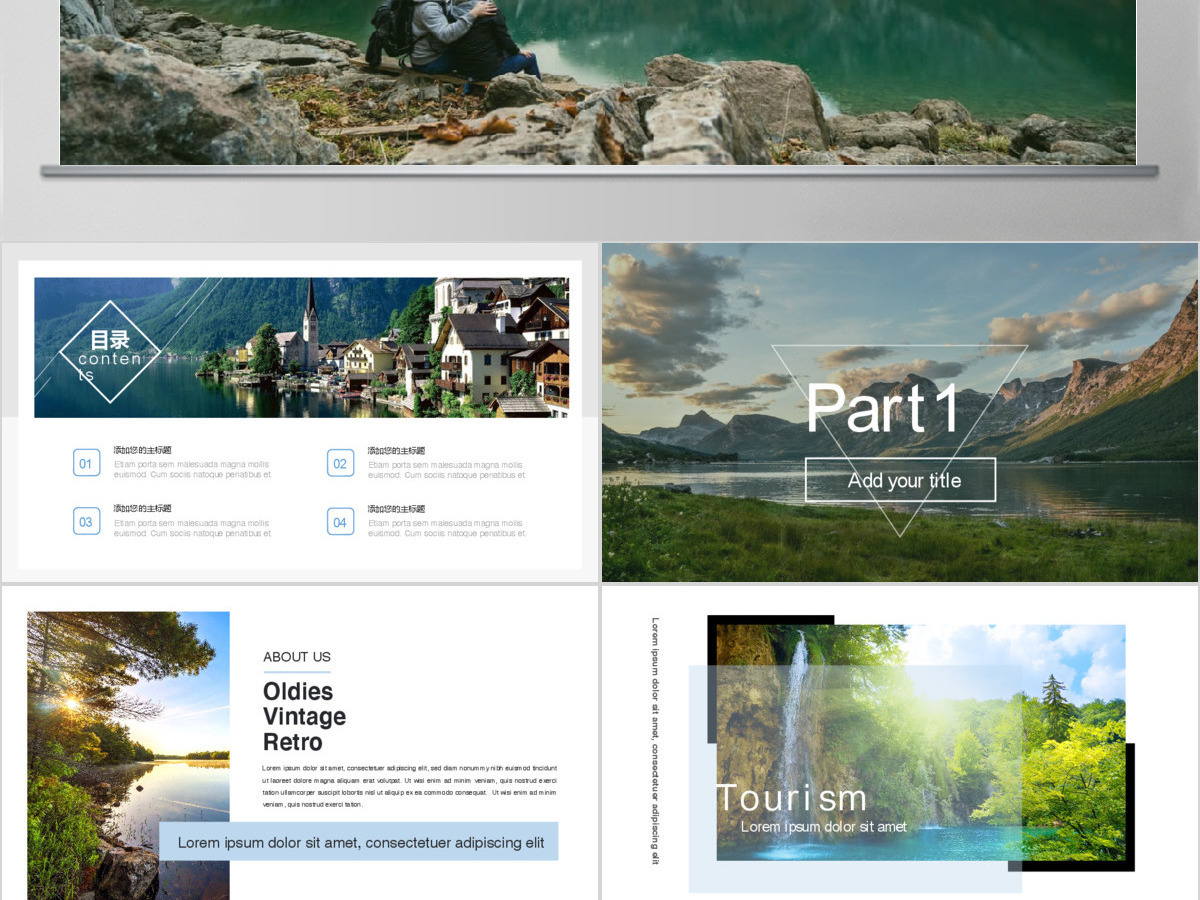Click the triangle outline around Part 1
Image resolution: width=1200 pixels, height=900 pixels.
pyautogui.click(x=900, y=440)
